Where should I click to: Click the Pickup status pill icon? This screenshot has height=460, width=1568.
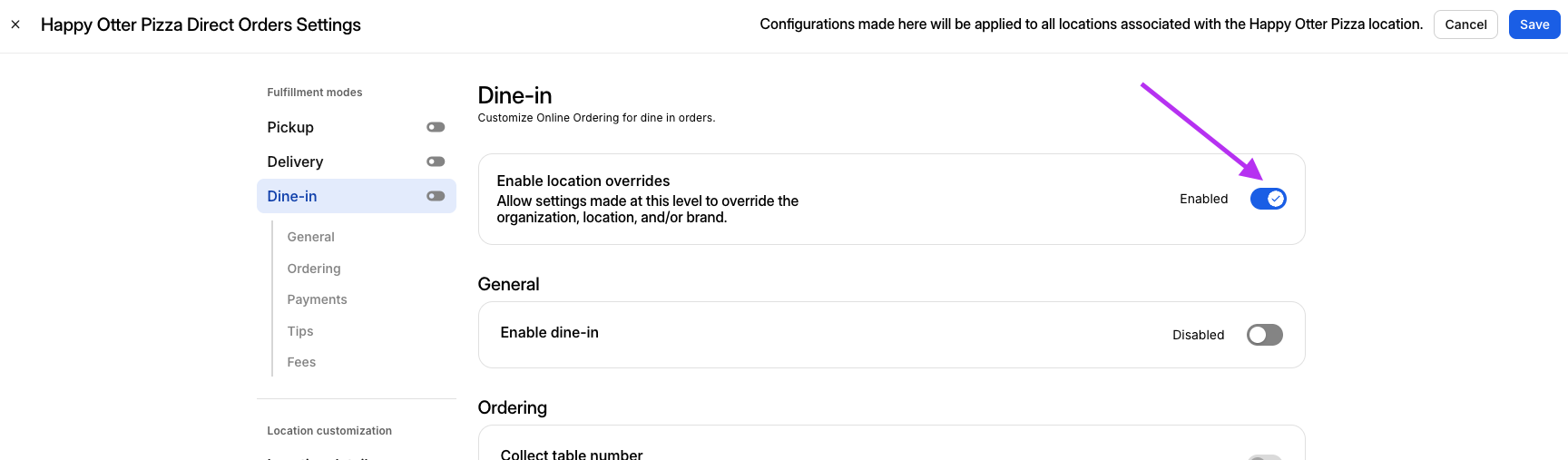coord(436,127)
